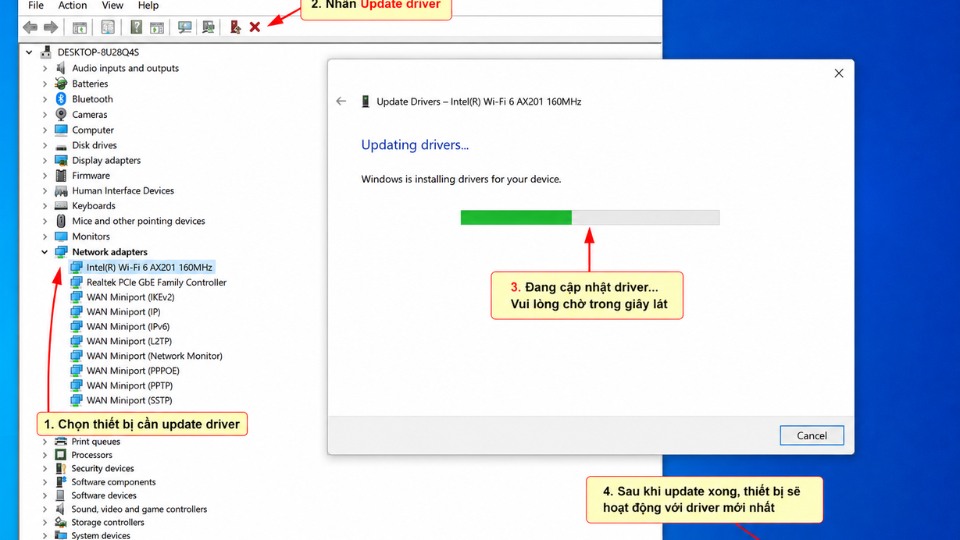Click the Back arrow in Device Manager toolbar

click(30, 27)
